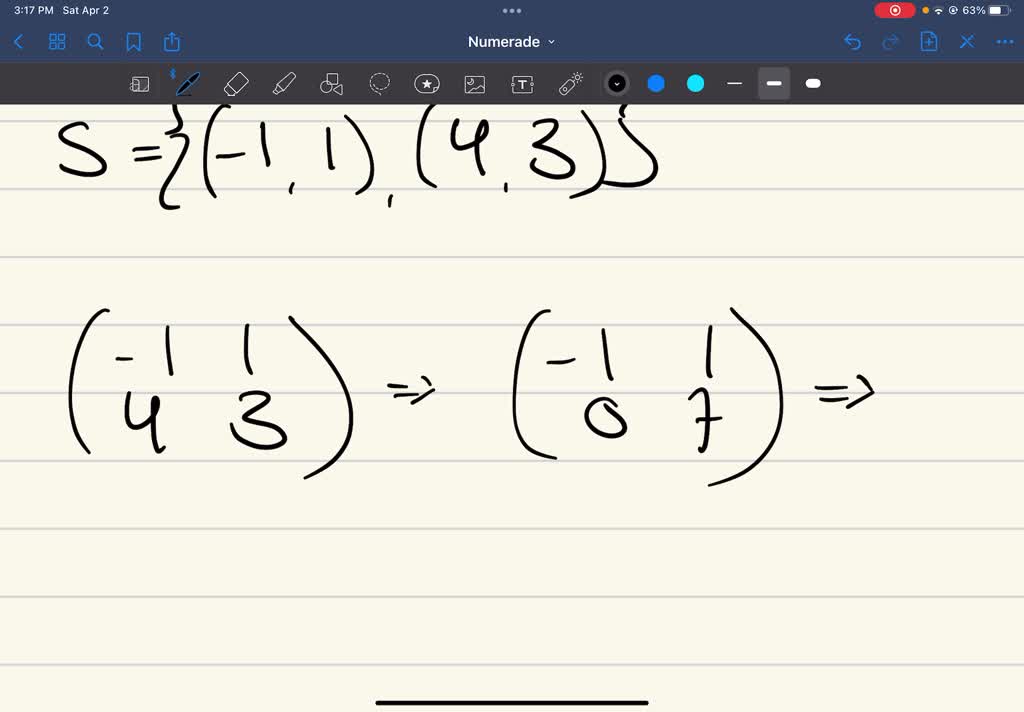
Task: Open the Shapes tool
Action: [x=331, y=83]
